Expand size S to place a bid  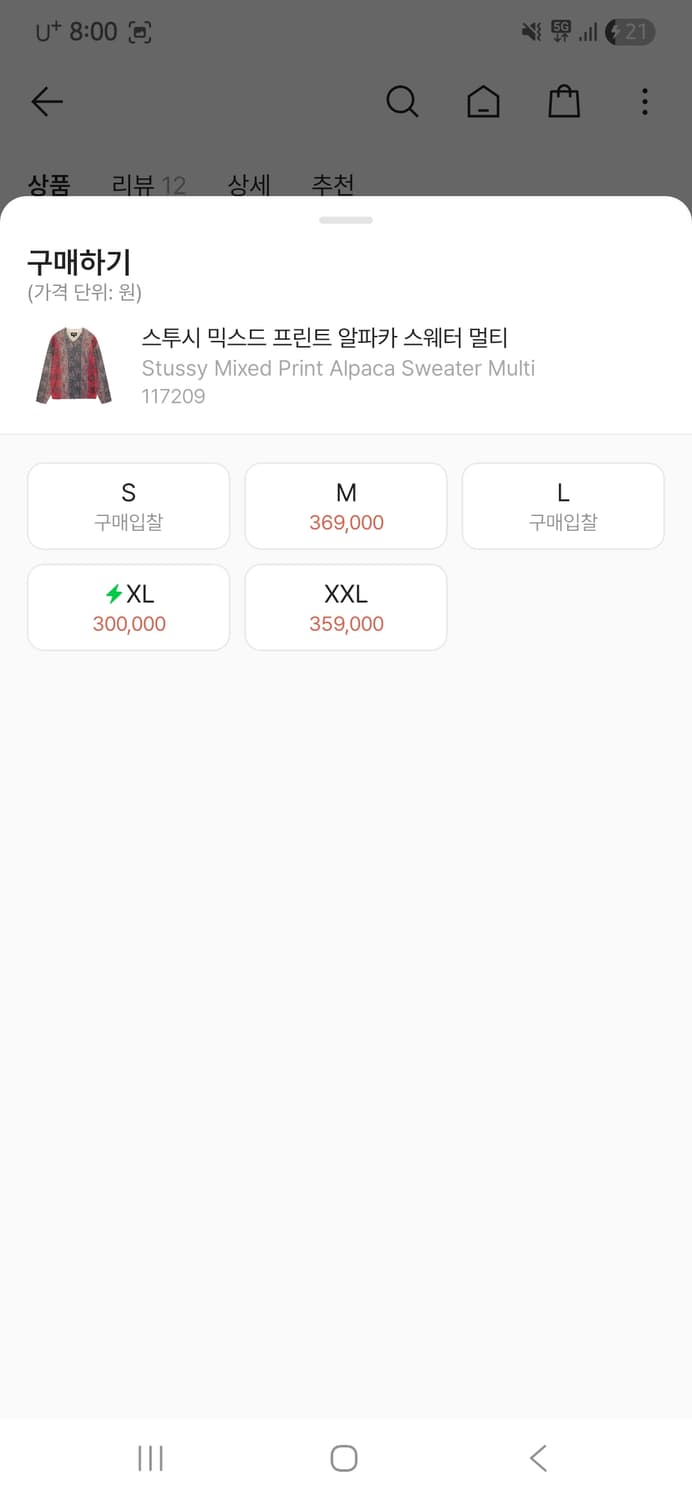coord(128,505)
